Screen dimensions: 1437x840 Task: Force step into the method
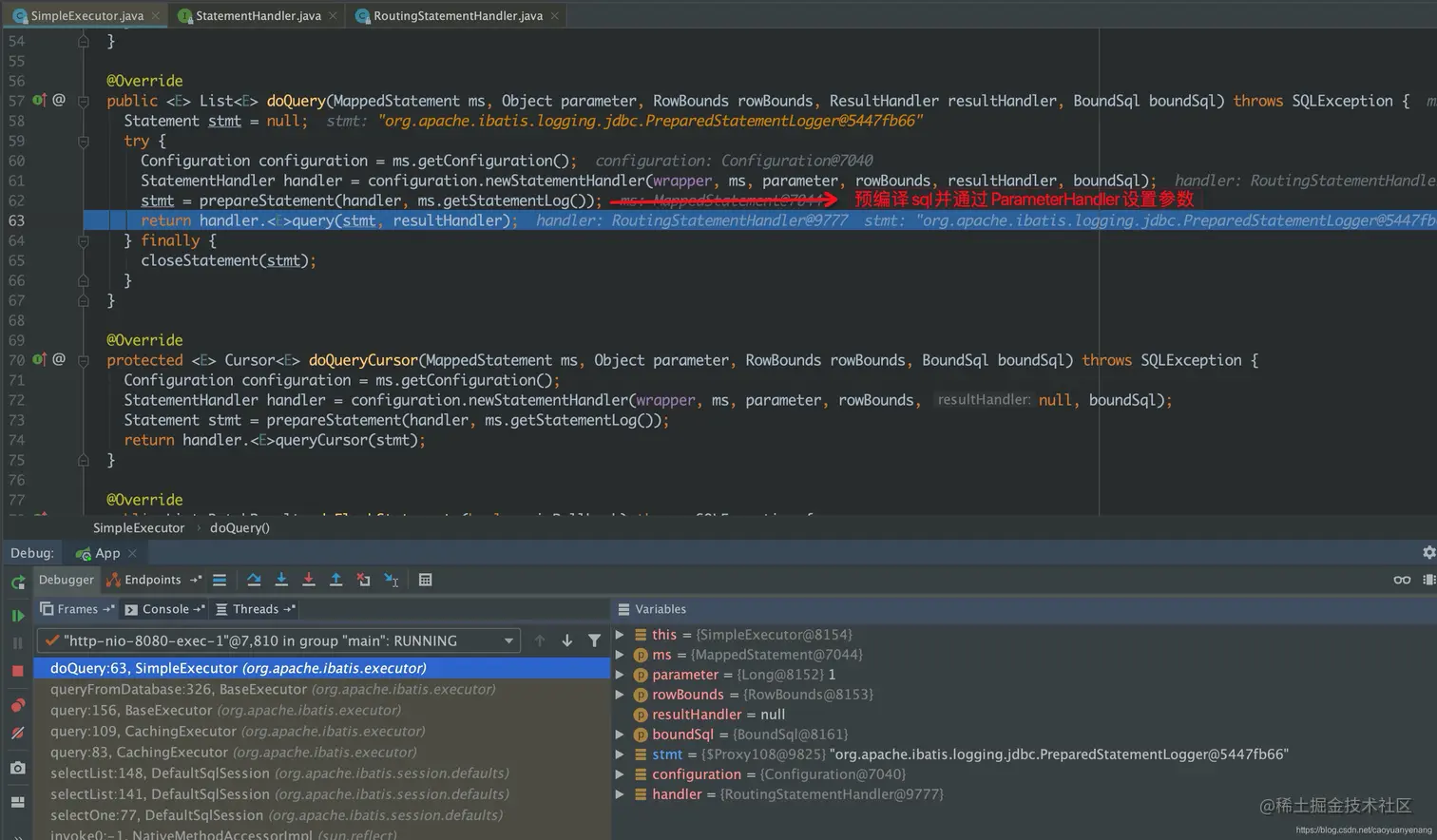pos(309,580)
